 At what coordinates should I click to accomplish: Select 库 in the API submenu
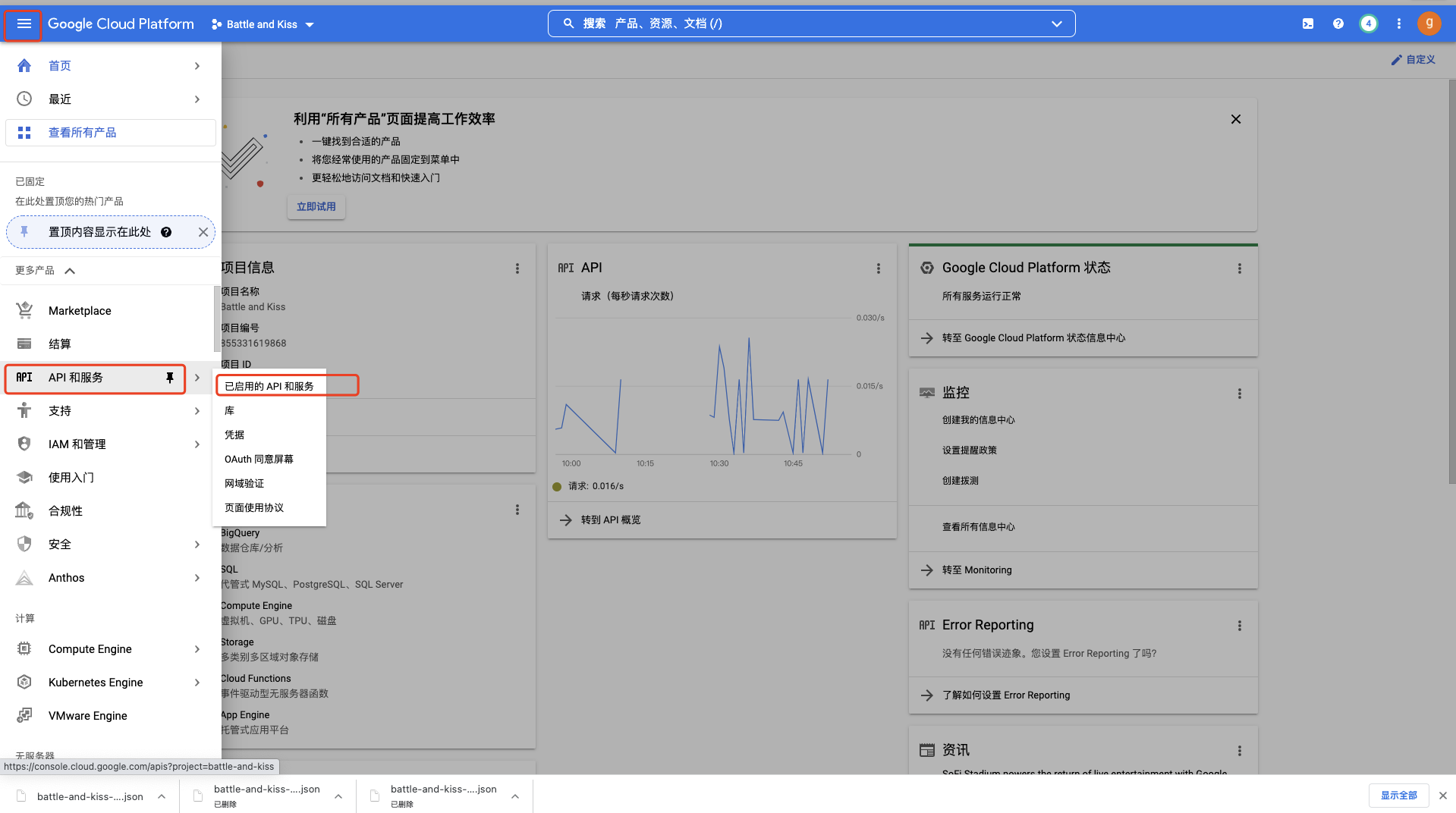[269, 410]
